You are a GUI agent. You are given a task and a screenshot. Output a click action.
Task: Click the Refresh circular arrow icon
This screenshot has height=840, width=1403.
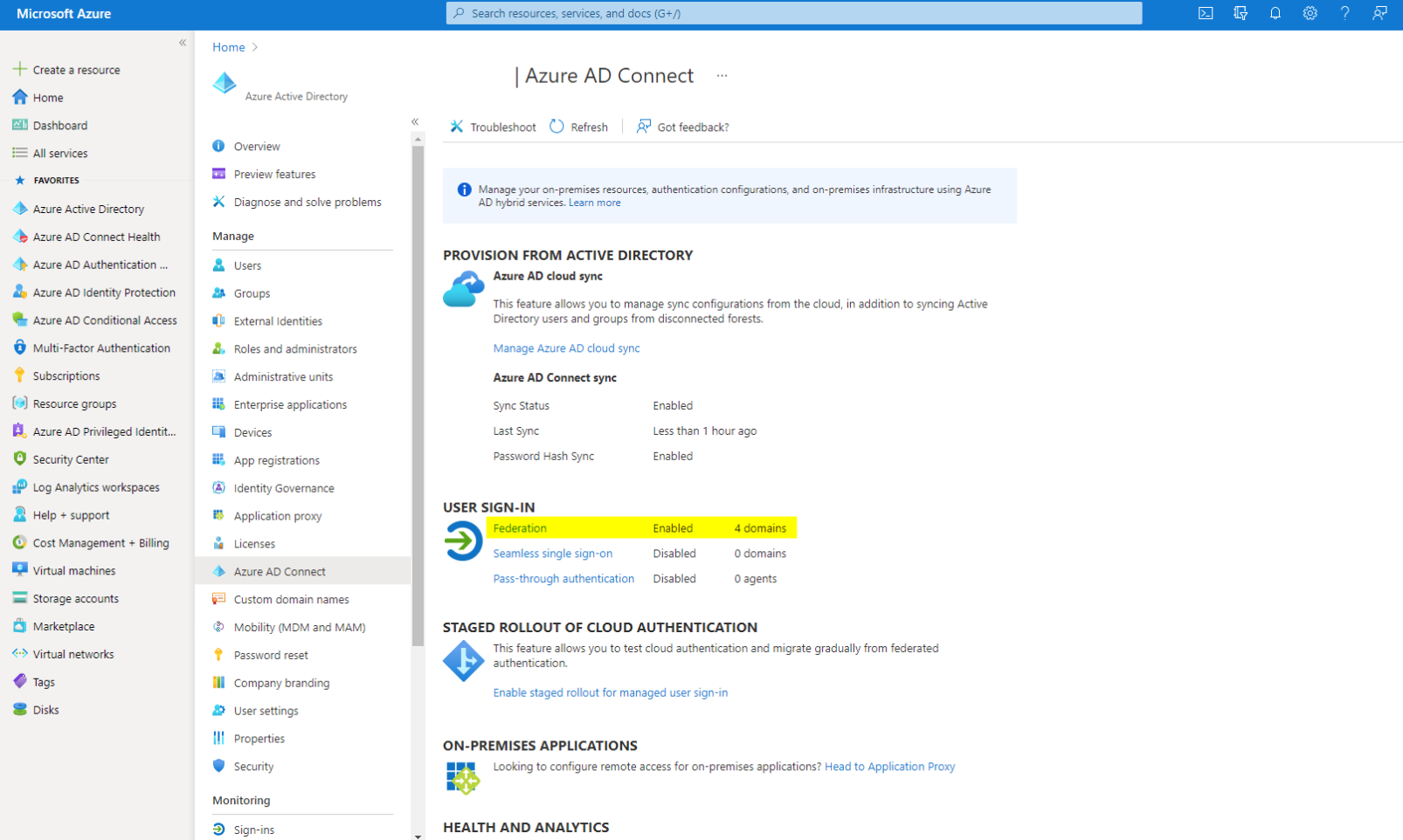pos(557,127)
